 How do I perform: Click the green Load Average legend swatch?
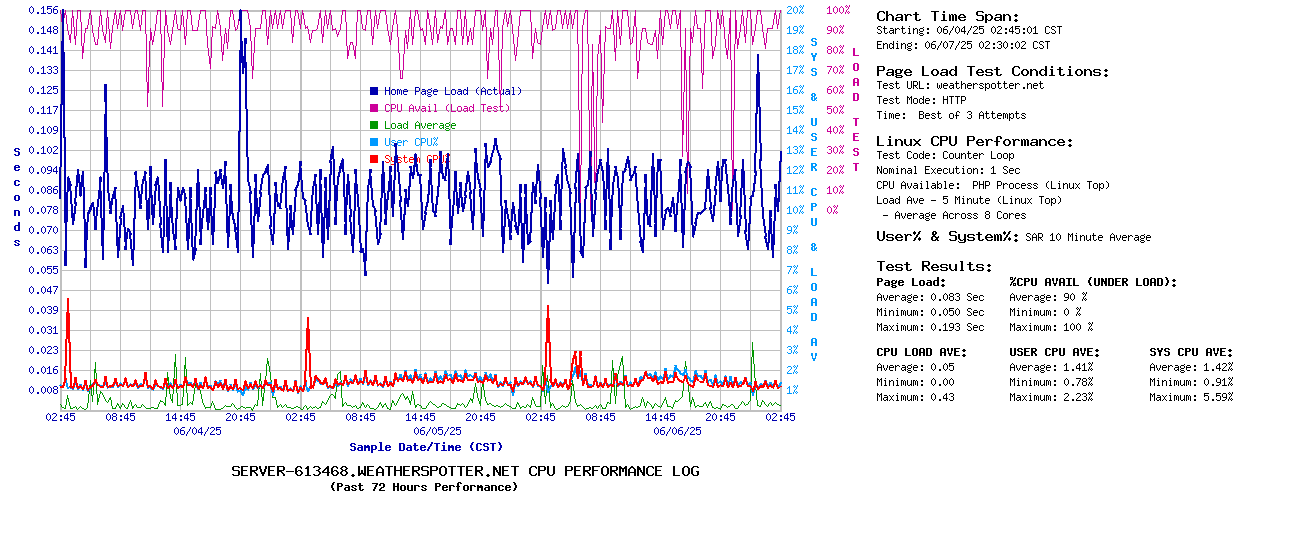click(x=374, y=125)
